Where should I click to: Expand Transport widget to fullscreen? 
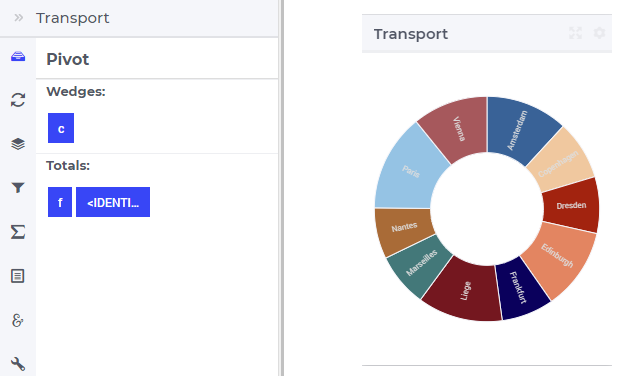tap(575, 33)
